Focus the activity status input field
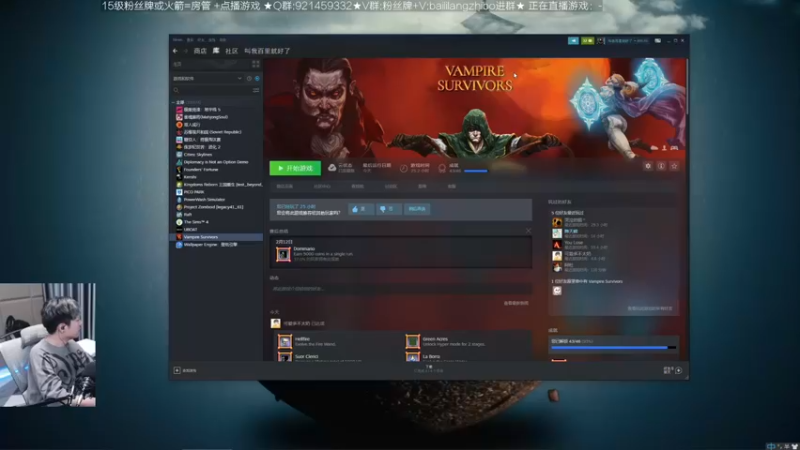Viewport: 800px width, 450px height. click(401, 288)
